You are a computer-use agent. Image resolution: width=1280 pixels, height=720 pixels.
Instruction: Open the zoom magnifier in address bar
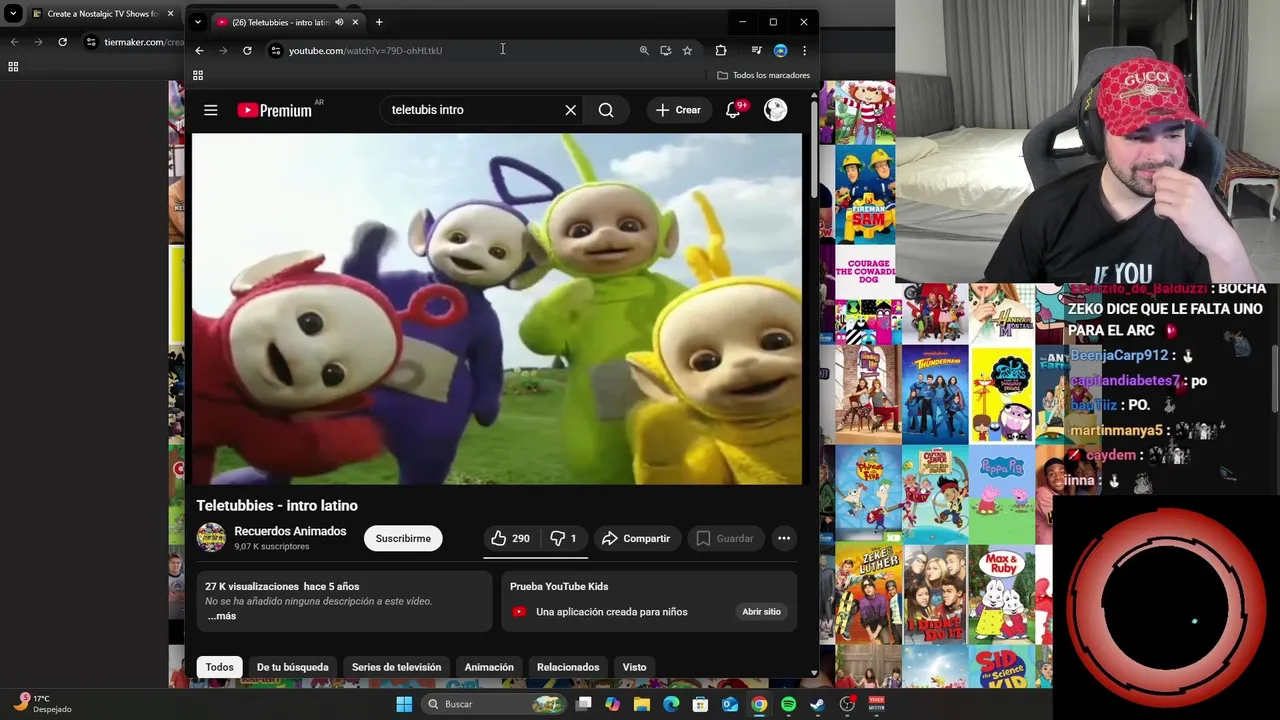(x=644, y=50)
